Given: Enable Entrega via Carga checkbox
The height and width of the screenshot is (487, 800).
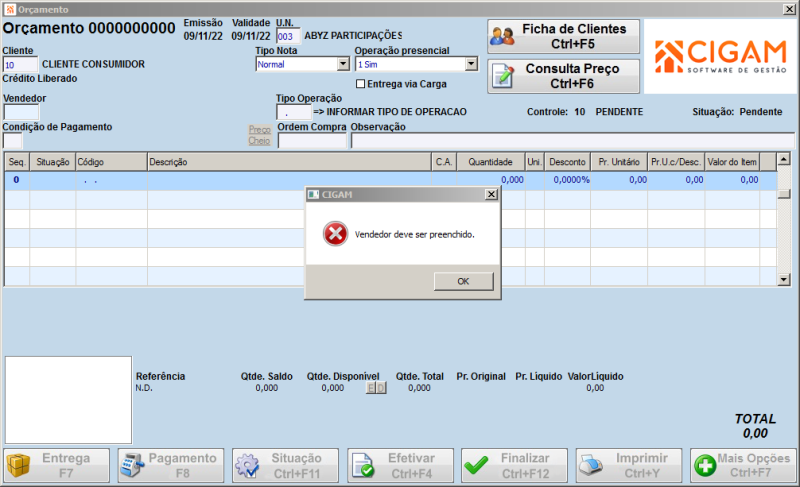Looking at the screenshot, I should [x=360, y=84].
